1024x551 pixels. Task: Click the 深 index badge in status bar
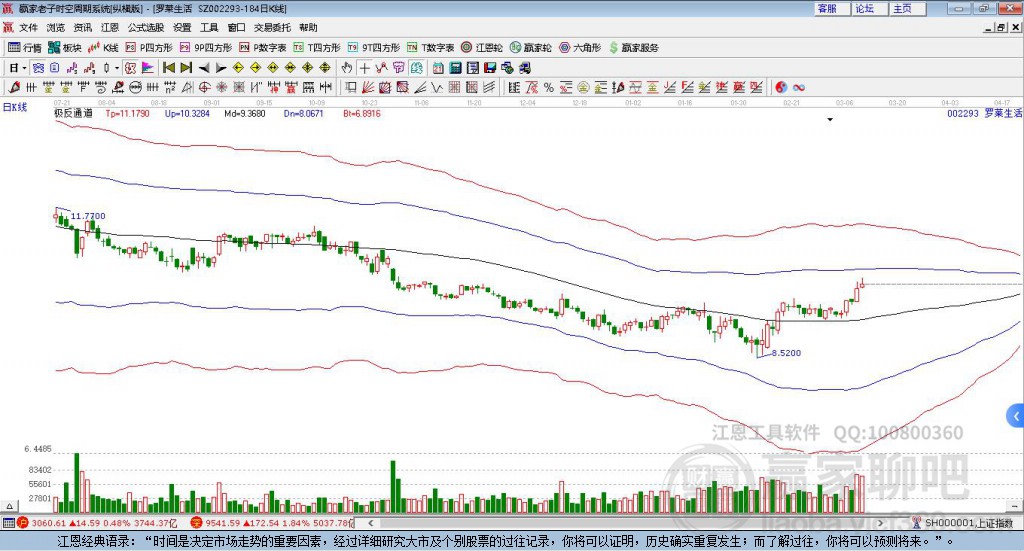coord(196,523)
